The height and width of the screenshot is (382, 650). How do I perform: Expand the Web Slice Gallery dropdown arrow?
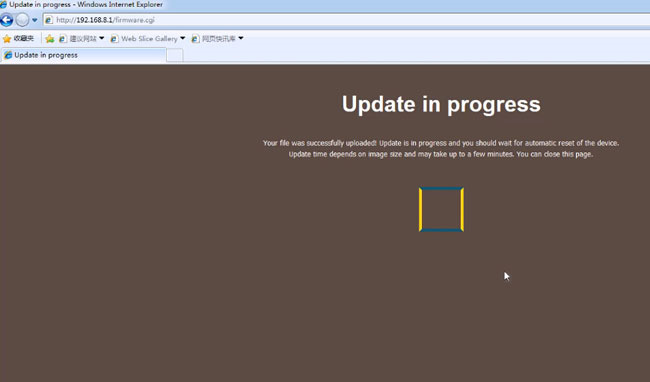183,38
